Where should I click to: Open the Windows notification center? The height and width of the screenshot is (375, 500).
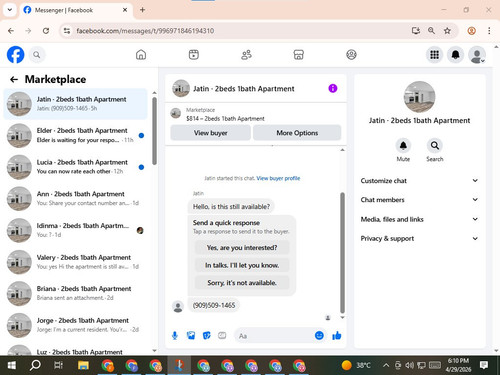tap(484, 365)
